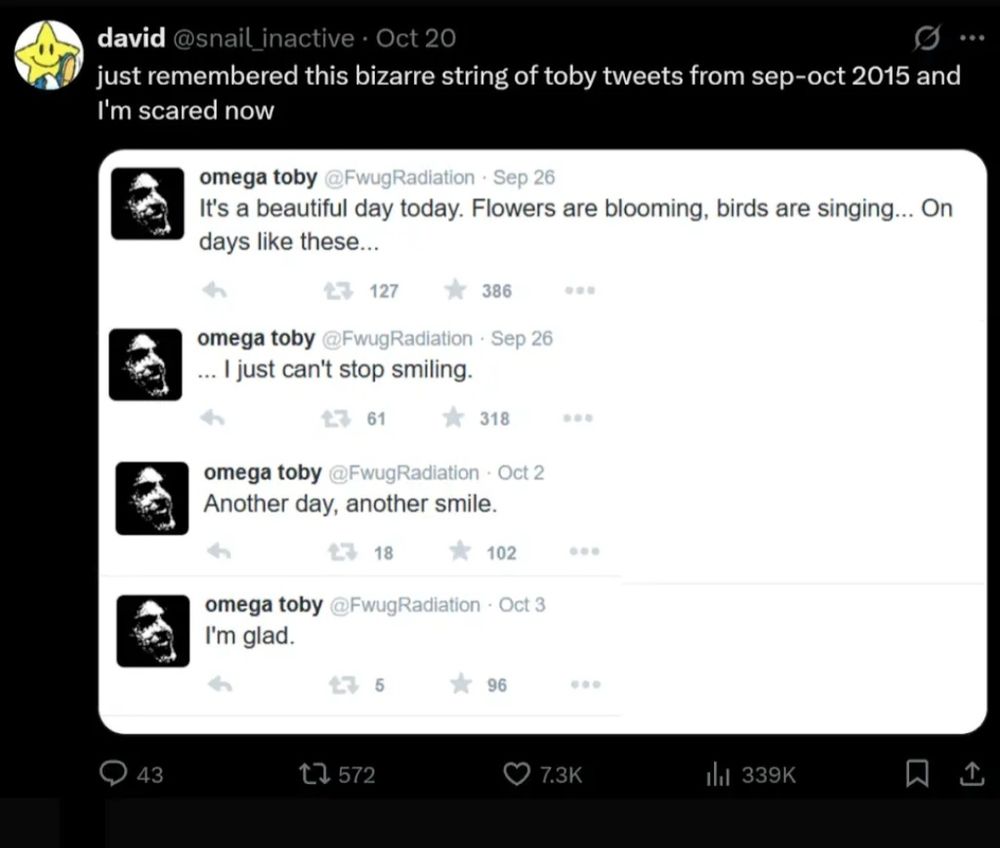Favorite star on 'Another day, another smile' tweet

coord(460,551)
